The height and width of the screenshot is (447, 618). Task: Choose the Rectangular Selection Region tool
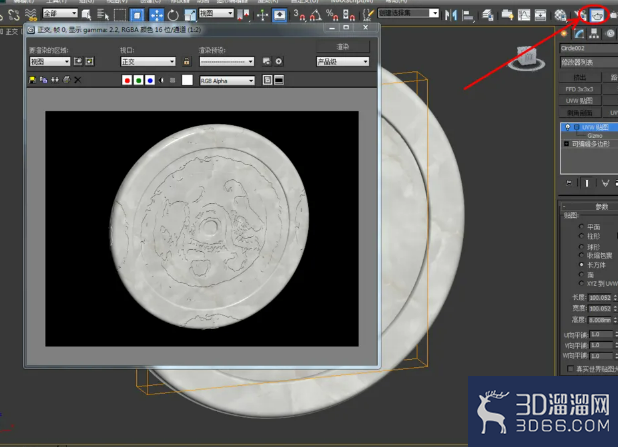(x=119, y=15)
